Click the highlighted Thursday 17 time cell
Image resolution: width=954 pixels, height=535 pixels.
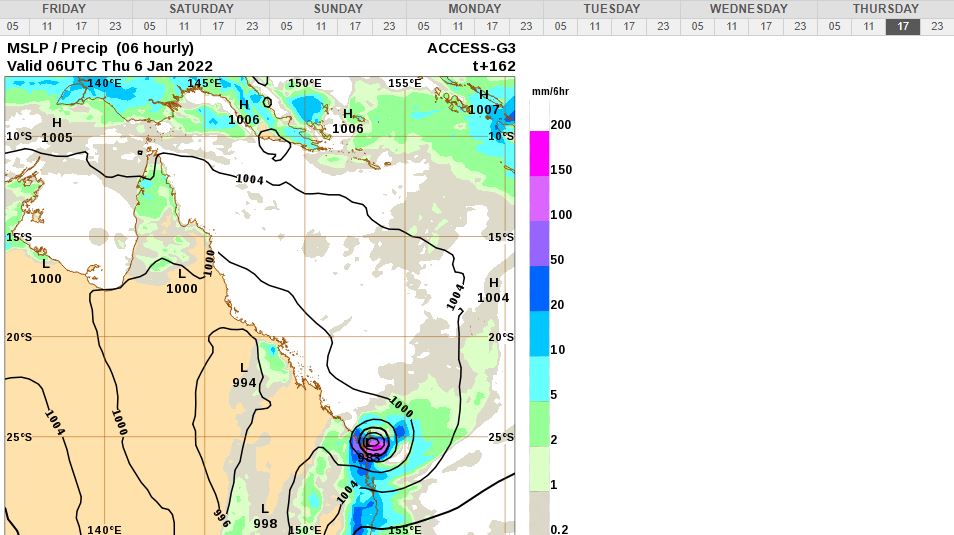[x=903, y=27]
